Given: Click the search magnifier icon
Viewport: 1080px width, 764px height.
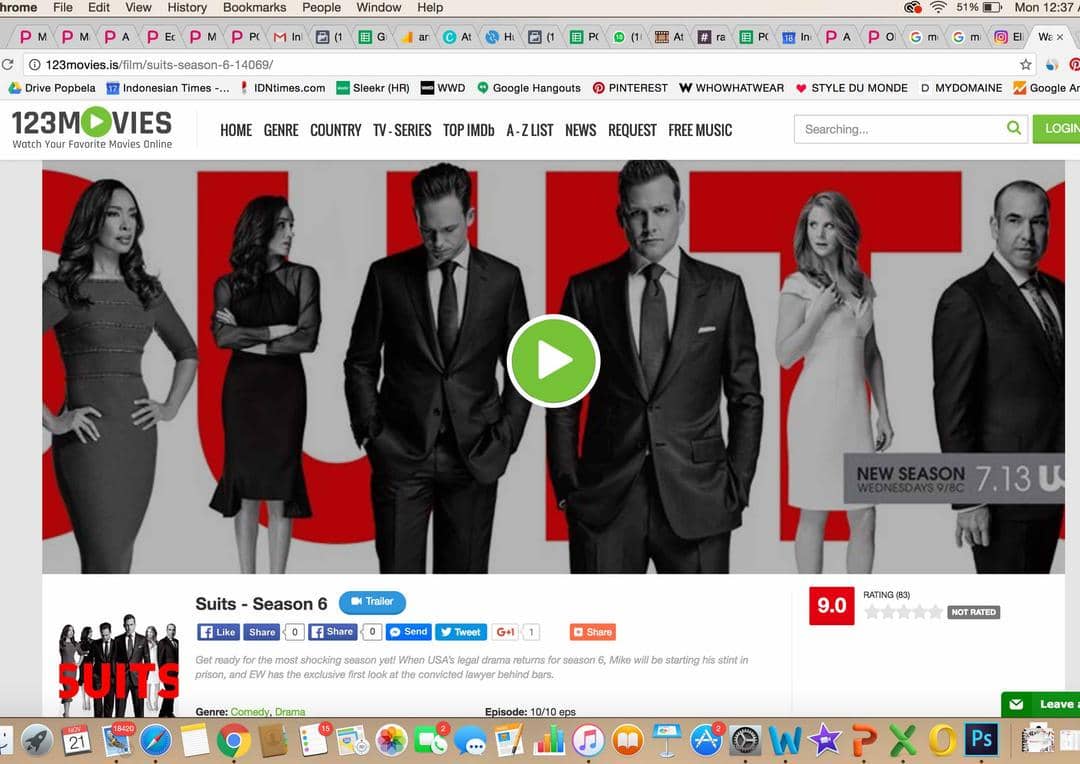Looking at the screenshot, I should (1014, 129).
